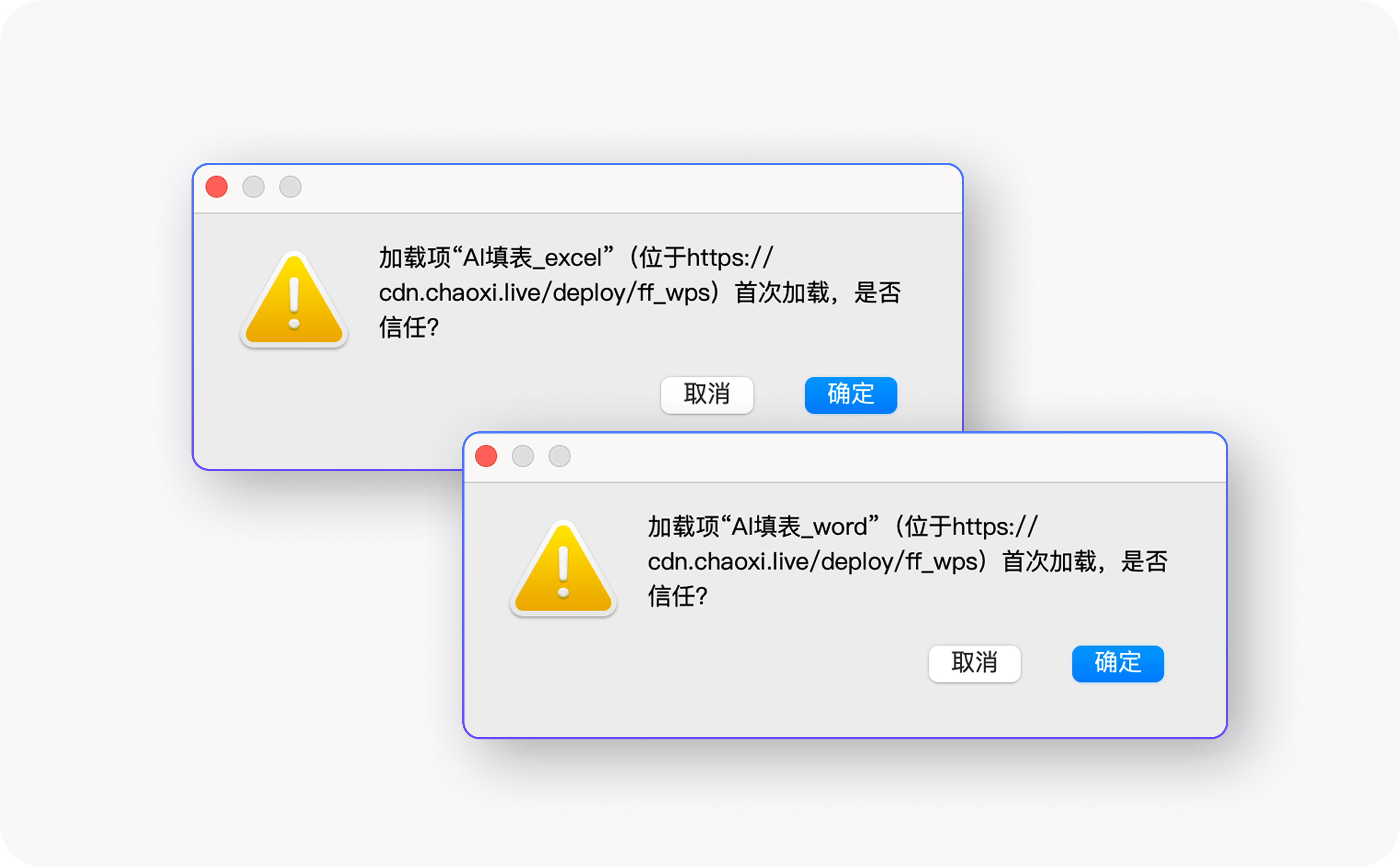Close the AI填表_word dialog with red button
1400x867 pixels.
tap(486, 456)
